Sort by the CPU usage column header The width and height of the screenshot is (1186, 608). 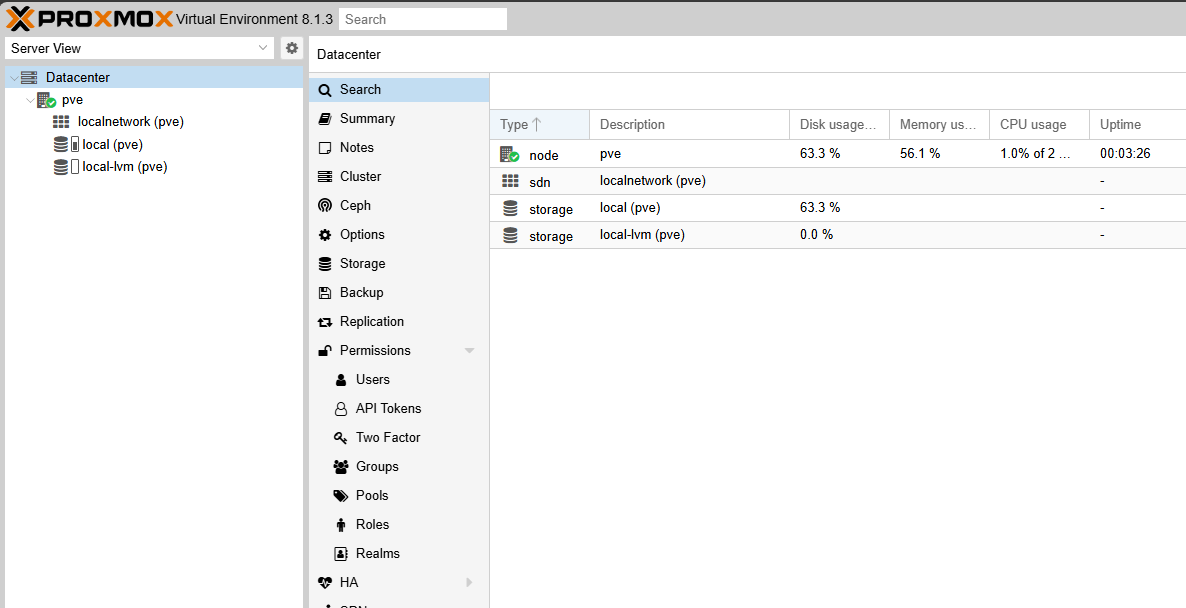[1039, 125]
